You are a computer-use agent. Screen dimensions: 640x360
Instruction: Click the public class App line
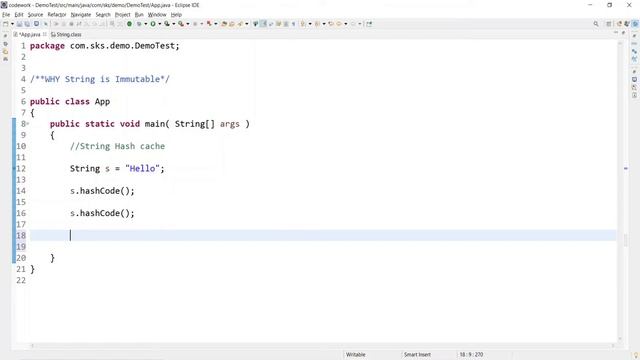[x=70, y=102]
